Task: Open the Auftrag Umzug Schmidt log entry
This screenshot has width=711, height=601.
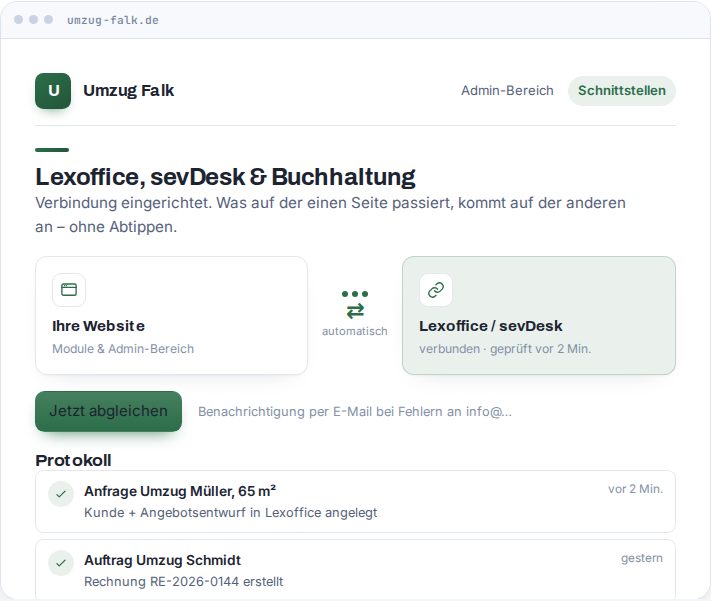Action: [x=356, y=570]
